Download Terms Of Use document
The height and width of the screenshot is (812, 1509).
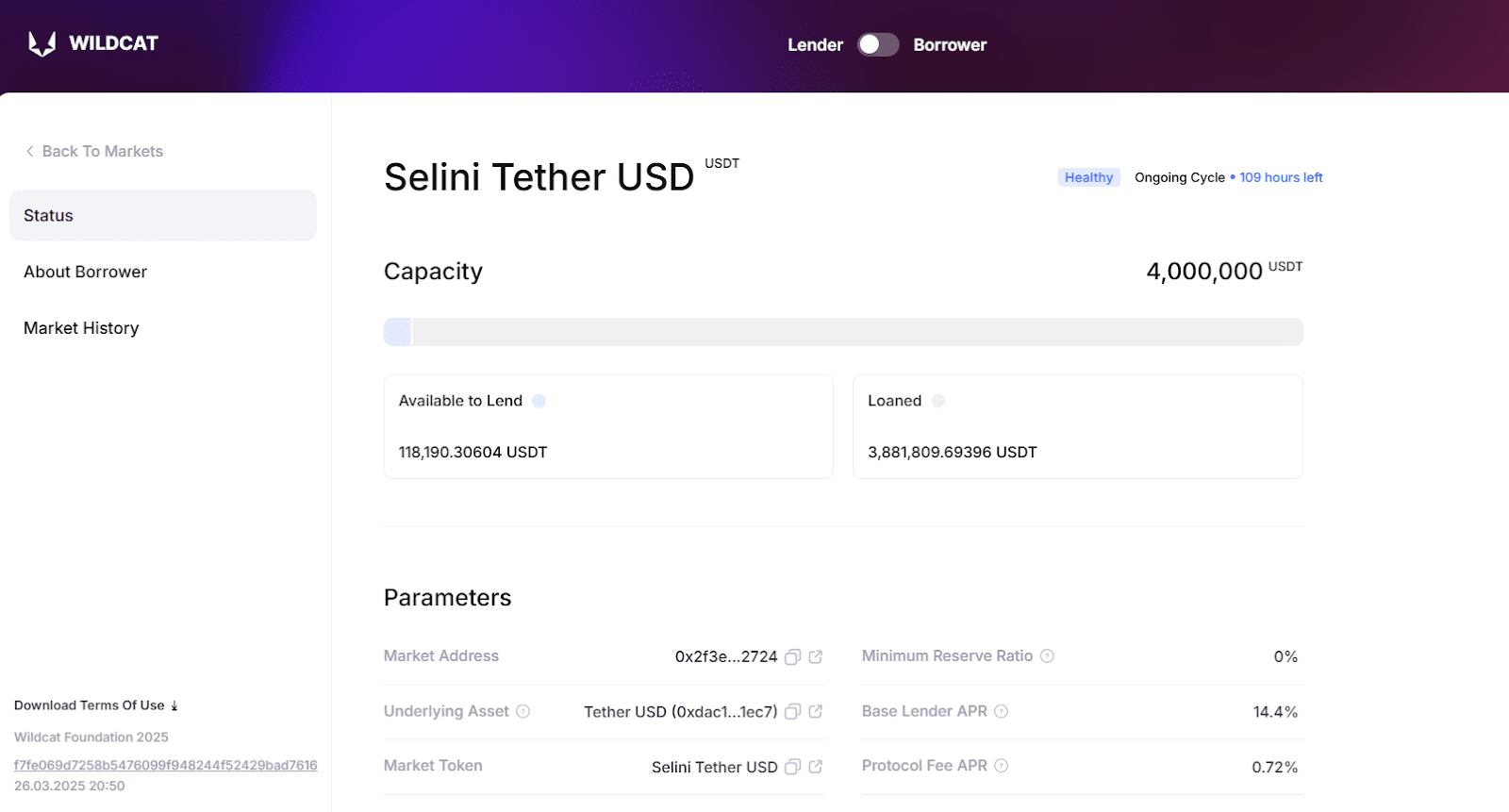96,705
